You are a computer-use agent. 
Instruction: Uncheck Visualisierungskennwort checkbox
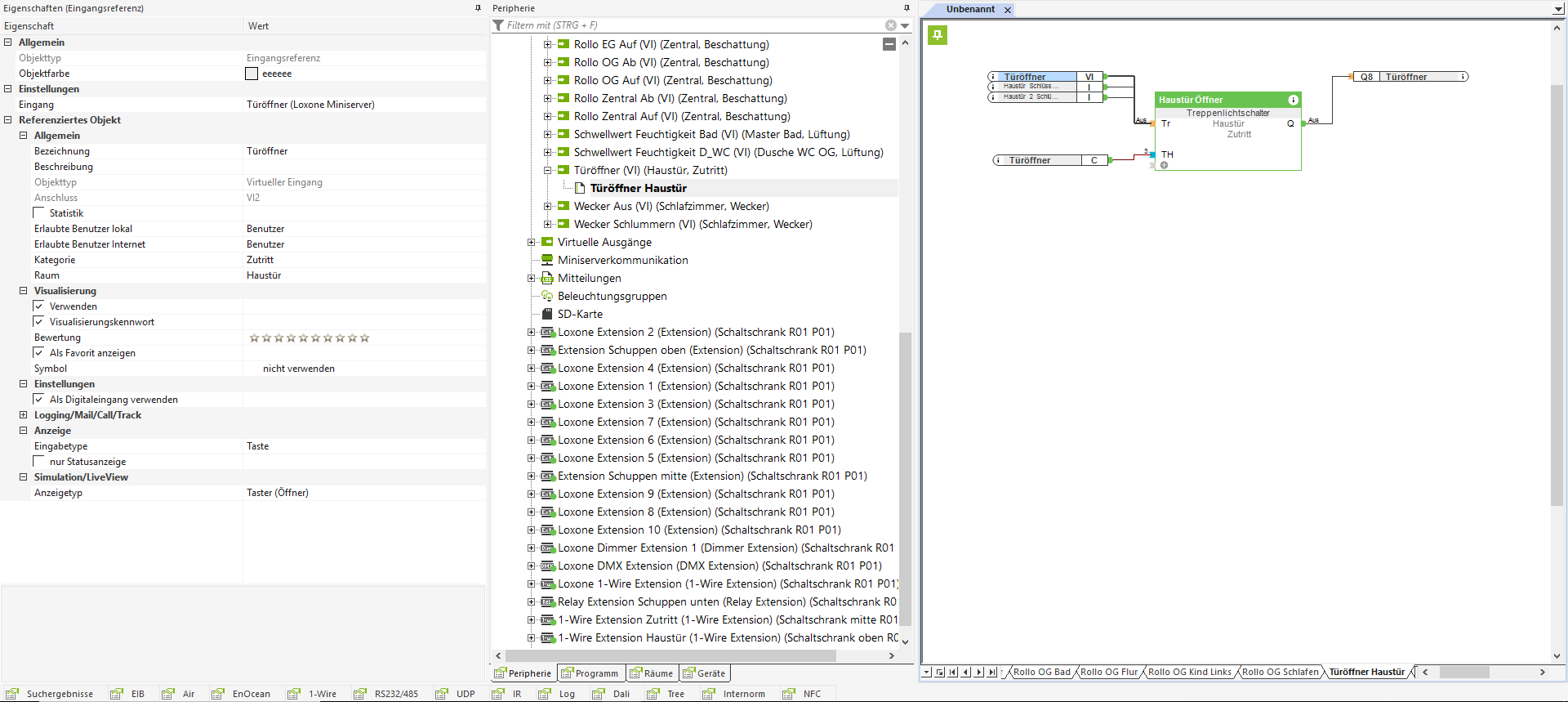(39, 322)
